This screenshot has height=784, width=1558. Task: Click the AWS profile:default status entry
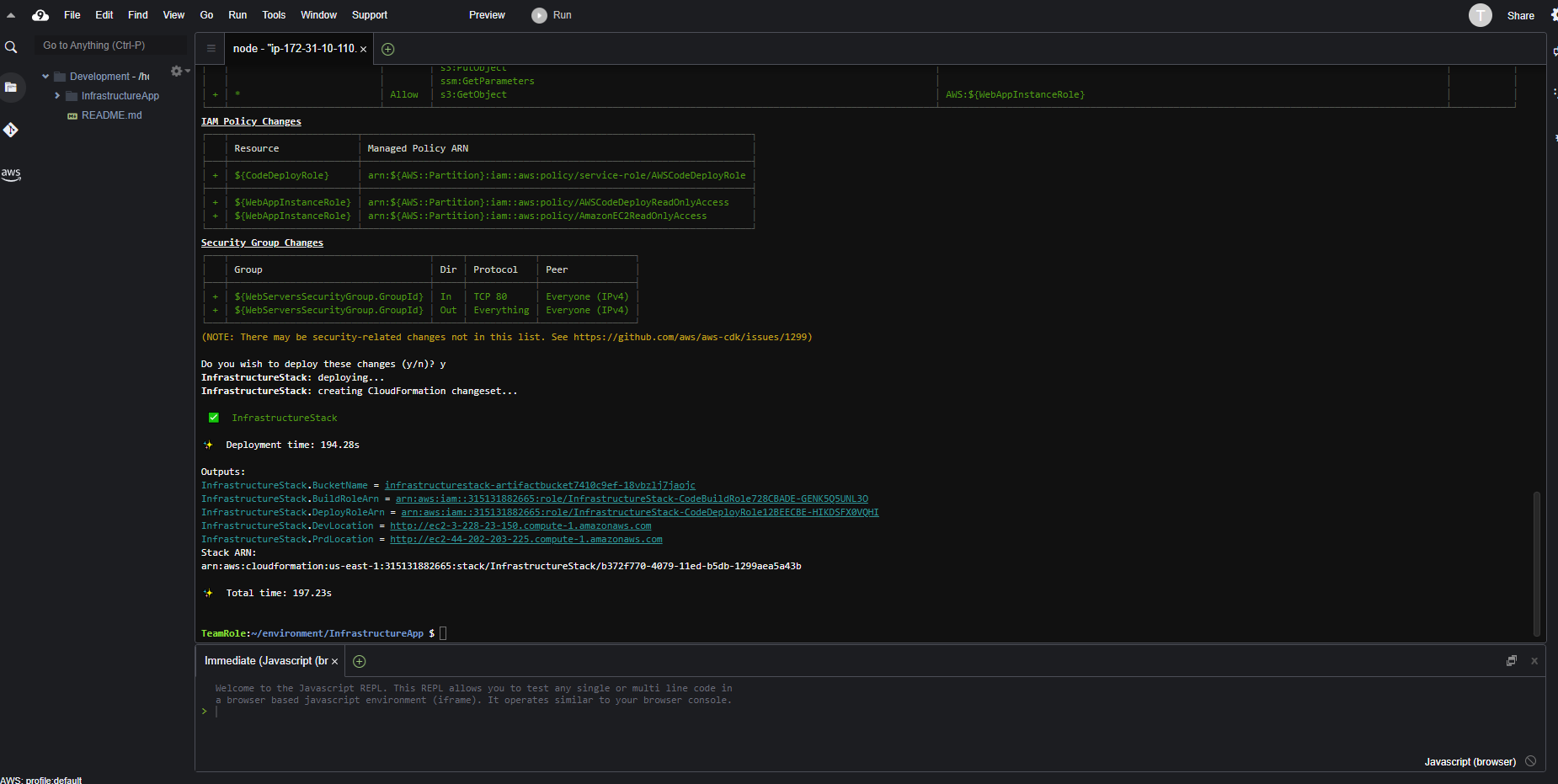[x=41, y=780]
